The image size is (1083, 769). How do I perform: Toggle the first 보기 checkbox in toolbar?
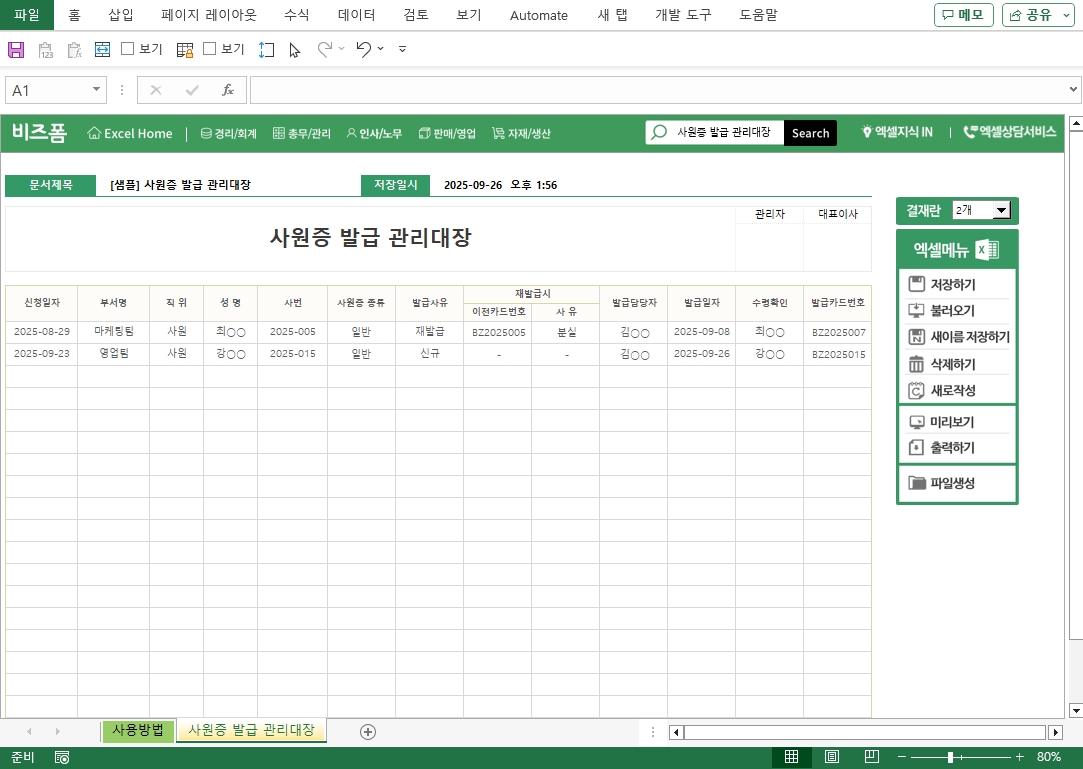point(128,49)
